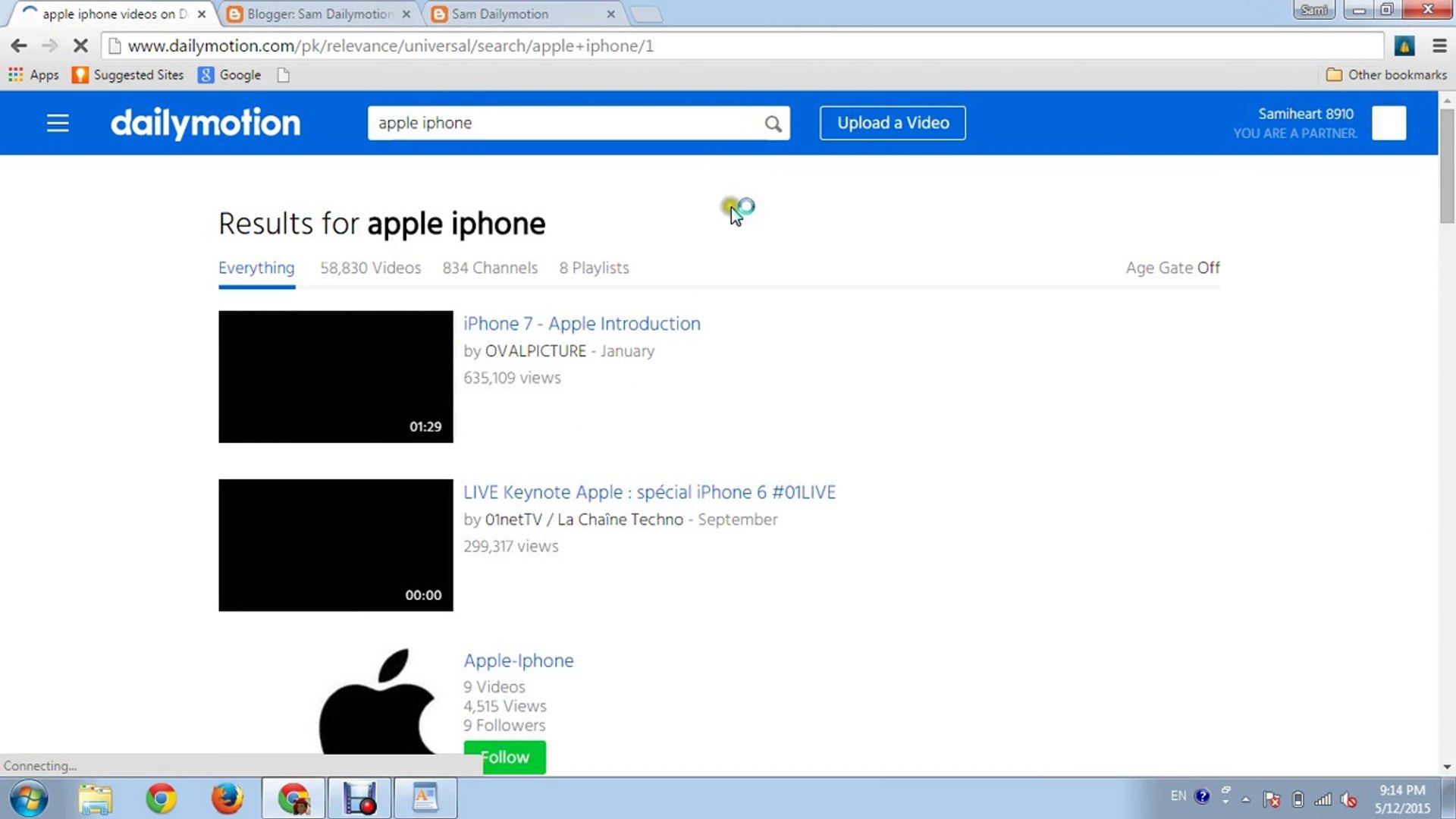The height and width of the screenshot is (819, 1456).
Task: Open Apps bookmarks shortcut
Action: [33, 75]
